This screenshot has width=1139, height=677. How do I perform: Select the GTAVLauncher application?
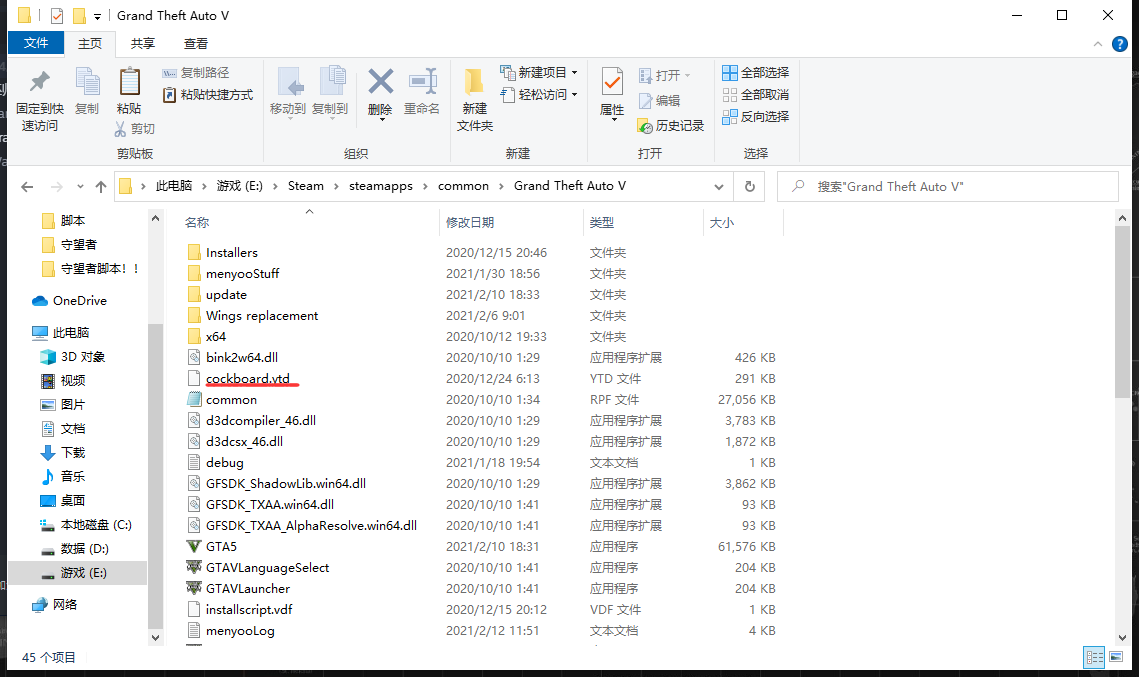[248, 588]
